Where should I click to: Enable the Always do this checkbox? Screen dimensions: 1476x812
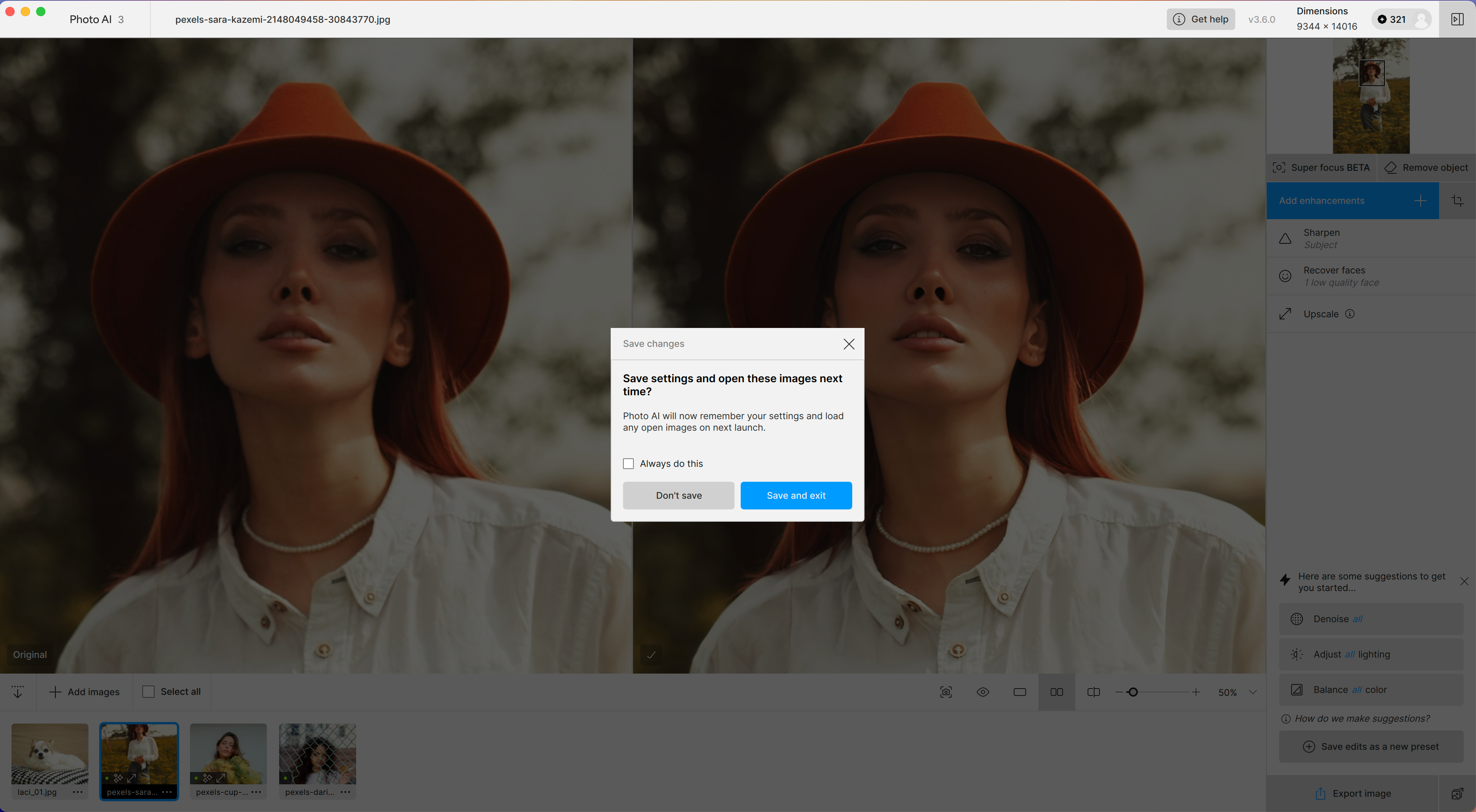[628, 463]
